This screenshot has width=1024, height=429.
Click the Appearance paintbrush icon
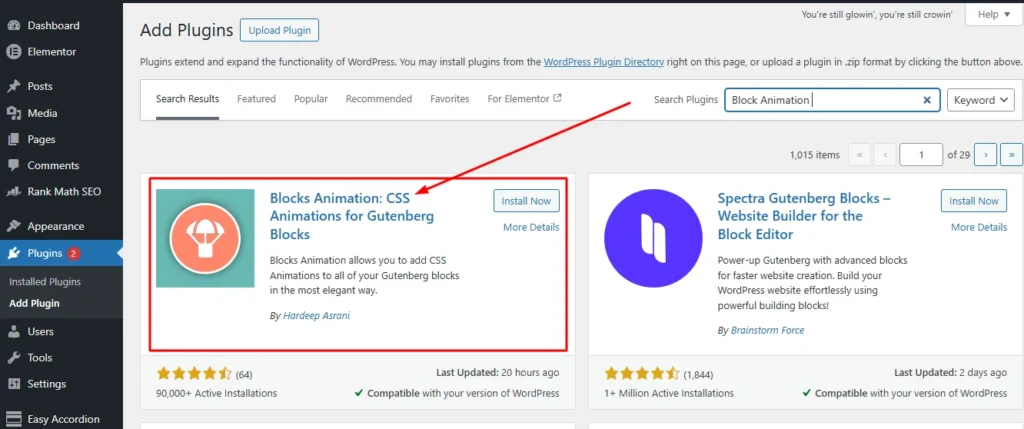coord(13,227)
